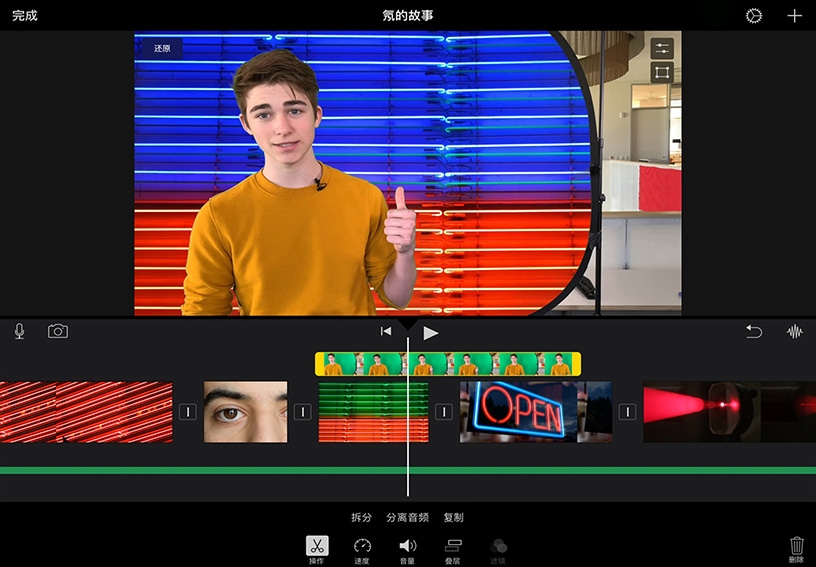816x567 pixels.
Task: Select the crop mask tool in viewer
Action: coord(662,73)
